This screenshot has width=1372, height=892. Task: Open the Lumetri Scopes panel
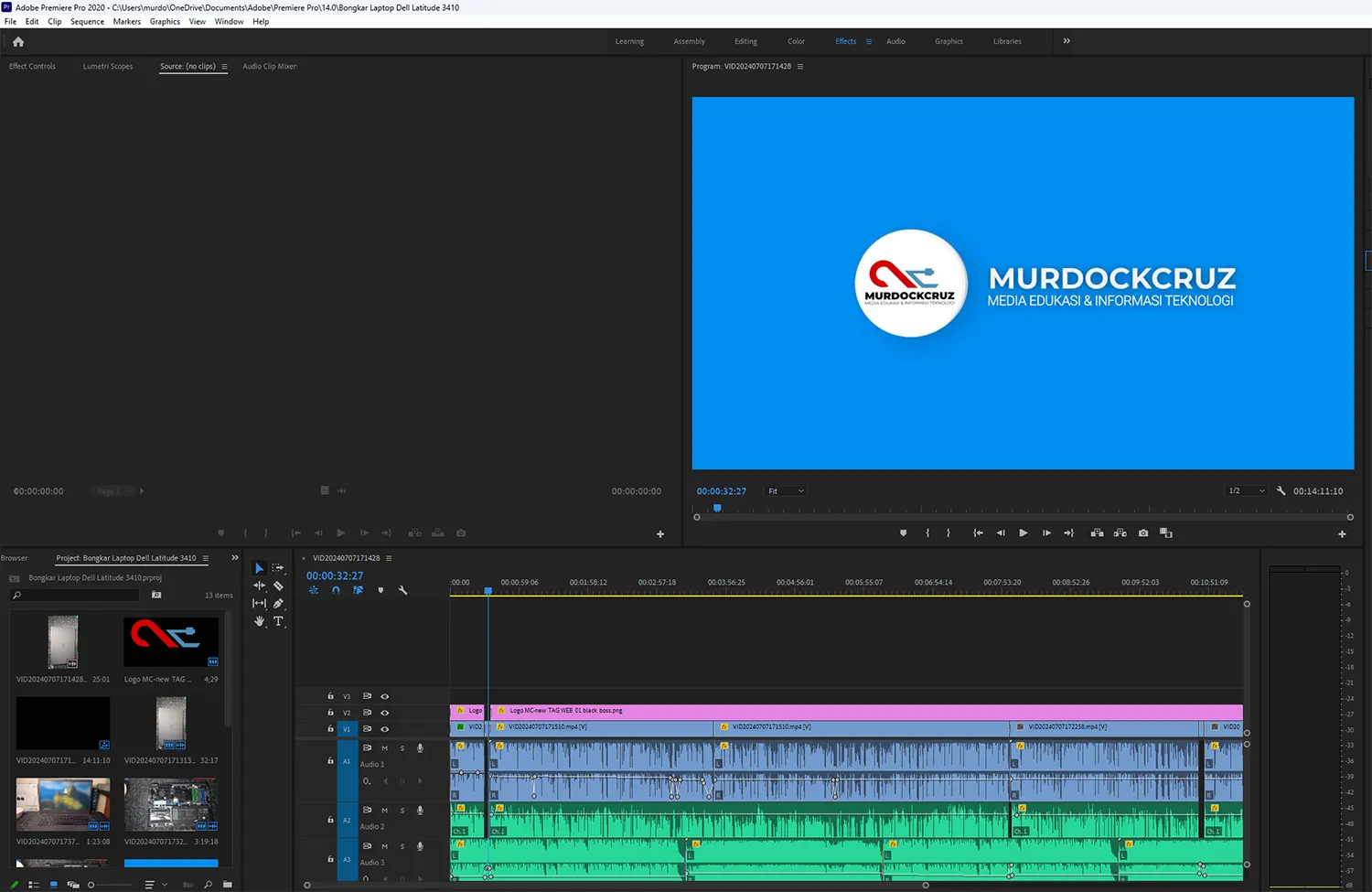click(x=108, y=67)
